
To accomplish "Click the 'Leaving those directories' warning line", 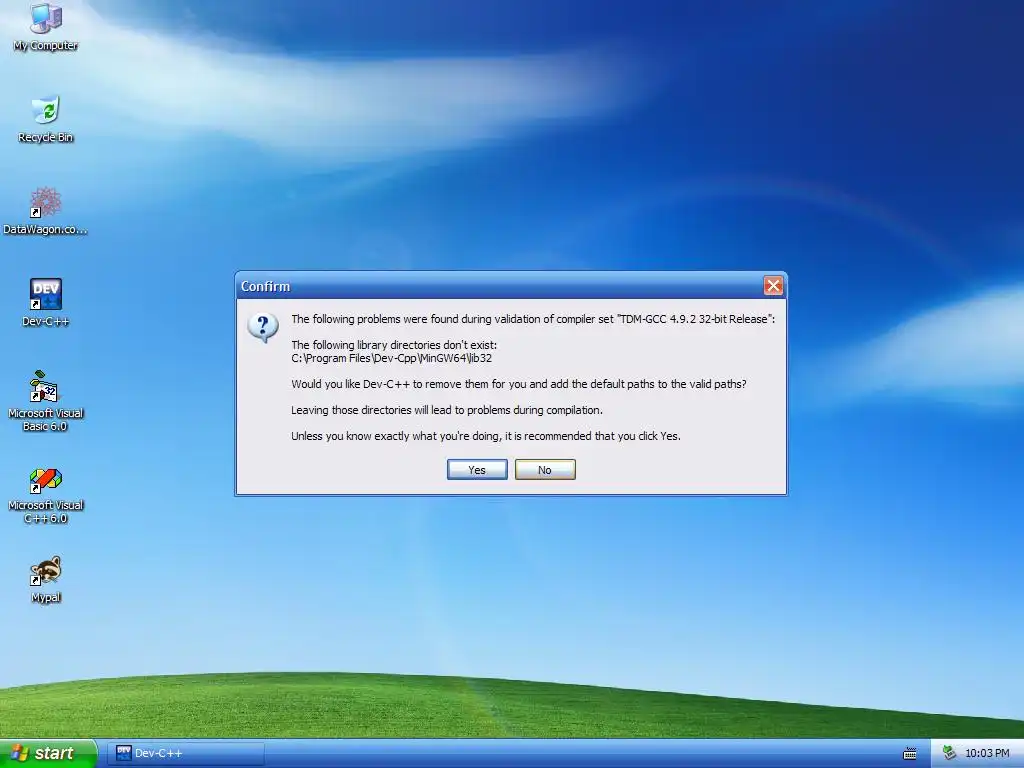I will point(447,410).
